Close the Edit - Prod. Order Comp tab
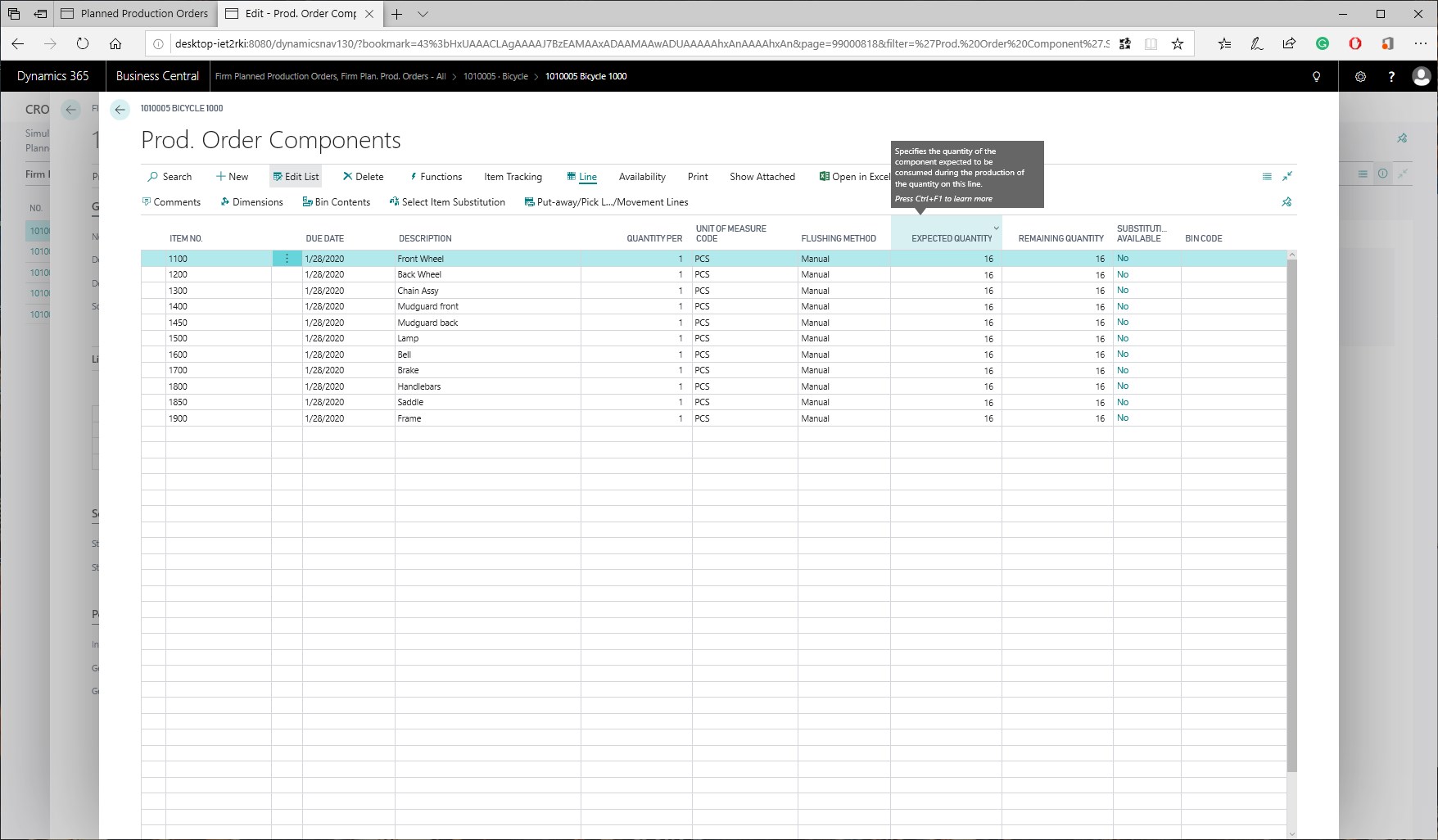Screen dimensions: 1438x840 tap(369, 14)
